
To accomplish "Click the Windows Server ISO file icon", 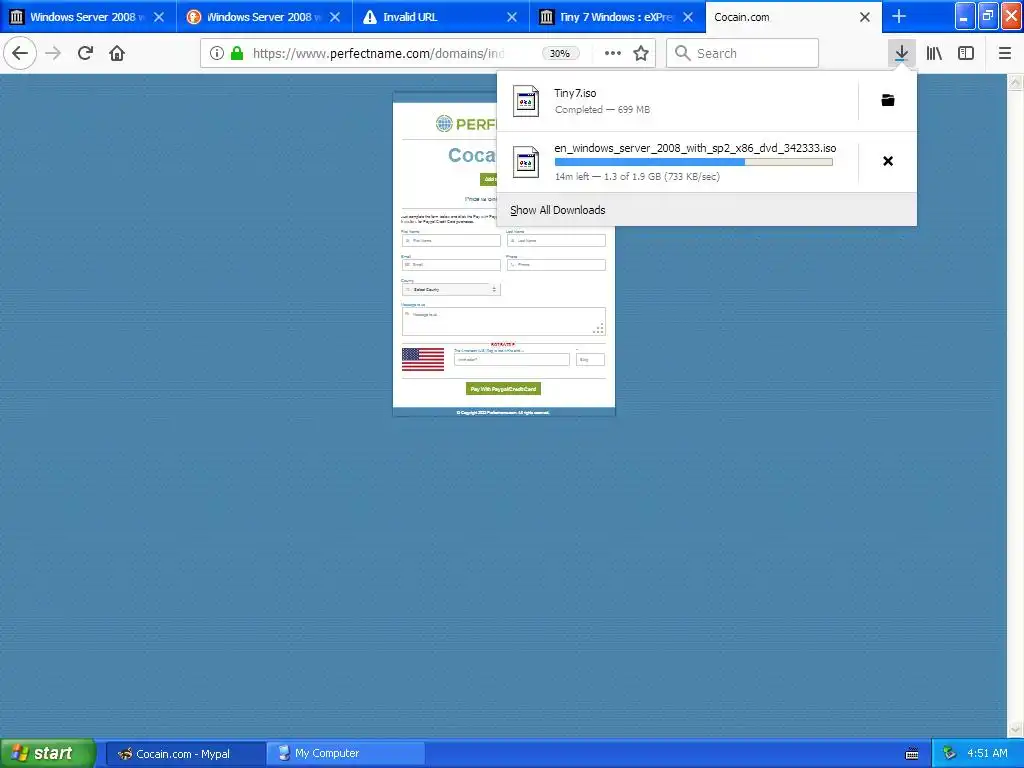I will pyautogui.click(x=526, y=162).
